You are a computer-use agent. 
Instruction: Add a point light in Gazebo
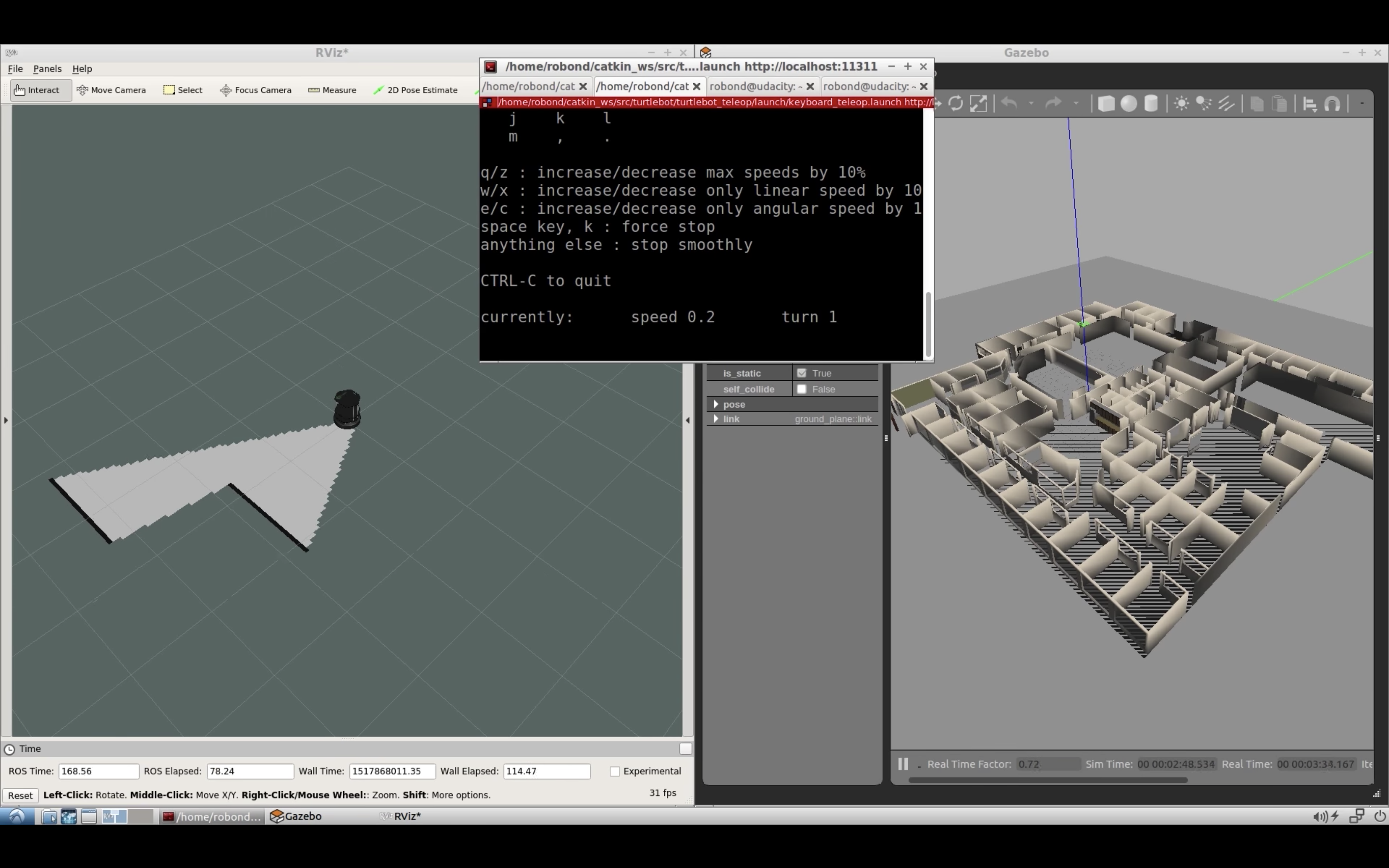(x=1181, y=104)
